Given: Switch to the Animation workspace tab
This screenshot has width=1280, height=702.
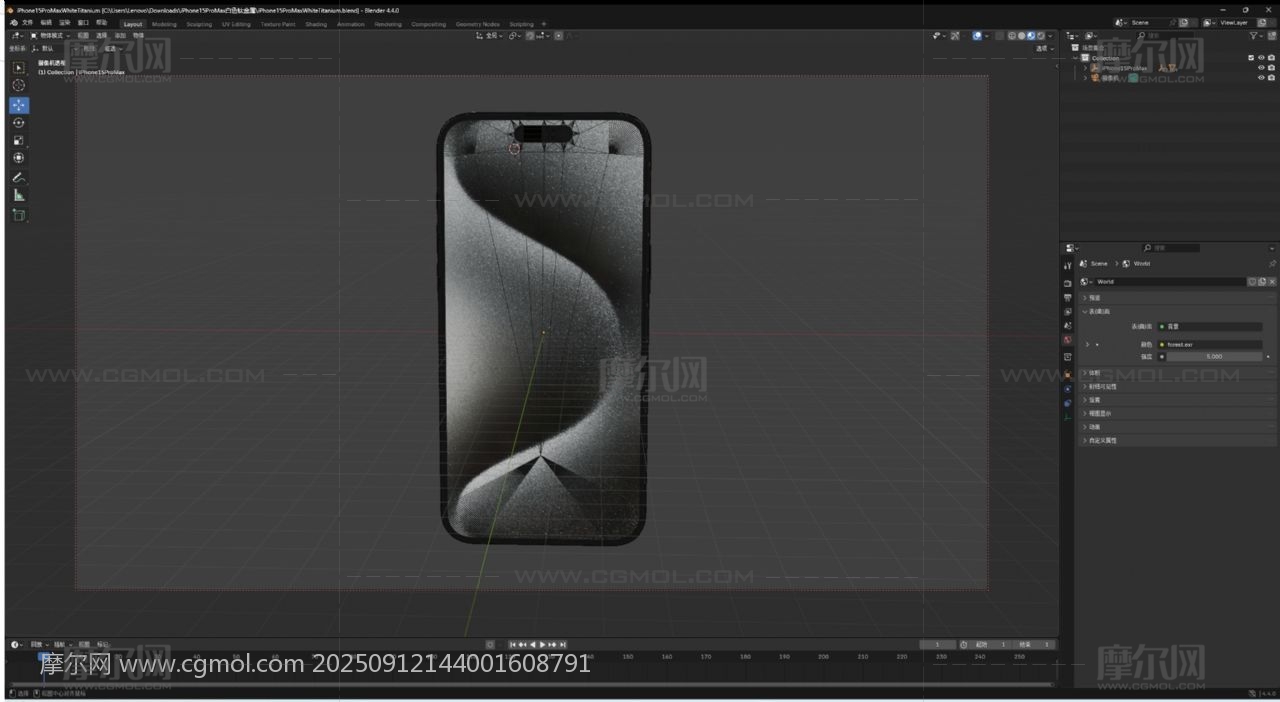Looking at the screenshot, I should (351, 24).
